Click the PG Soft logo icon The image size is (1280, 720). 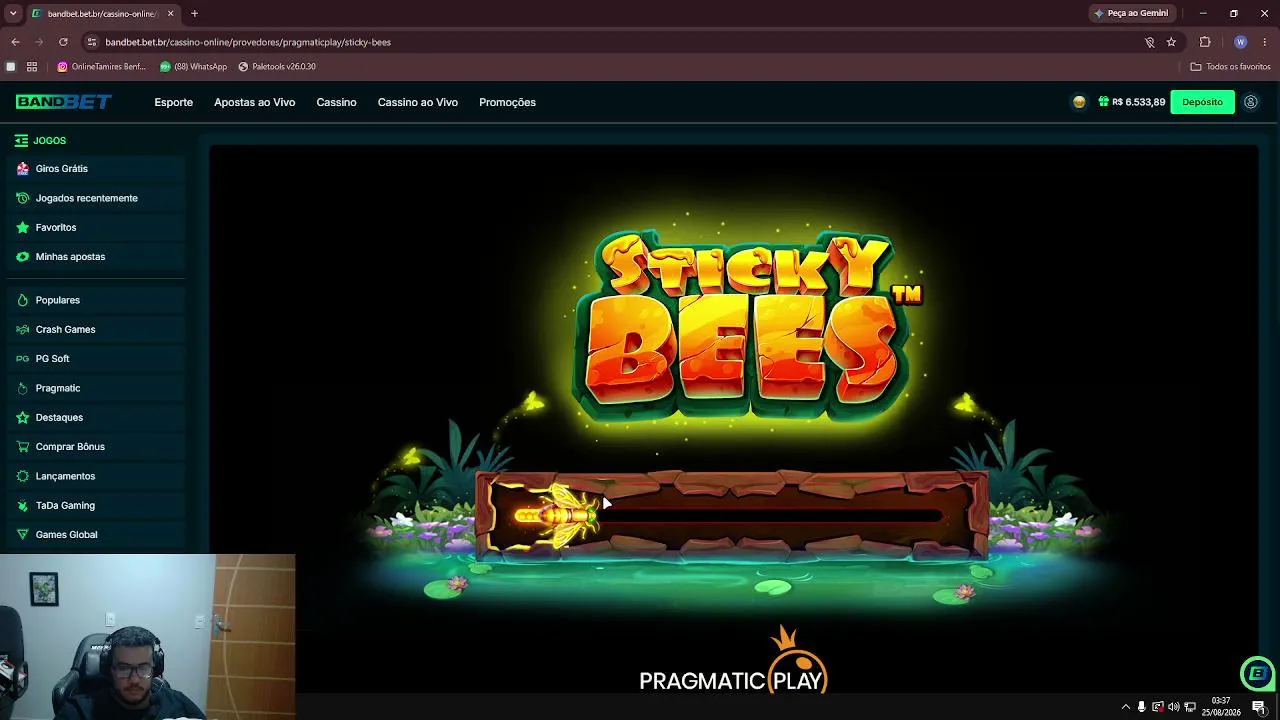click(x=22, y=359)
